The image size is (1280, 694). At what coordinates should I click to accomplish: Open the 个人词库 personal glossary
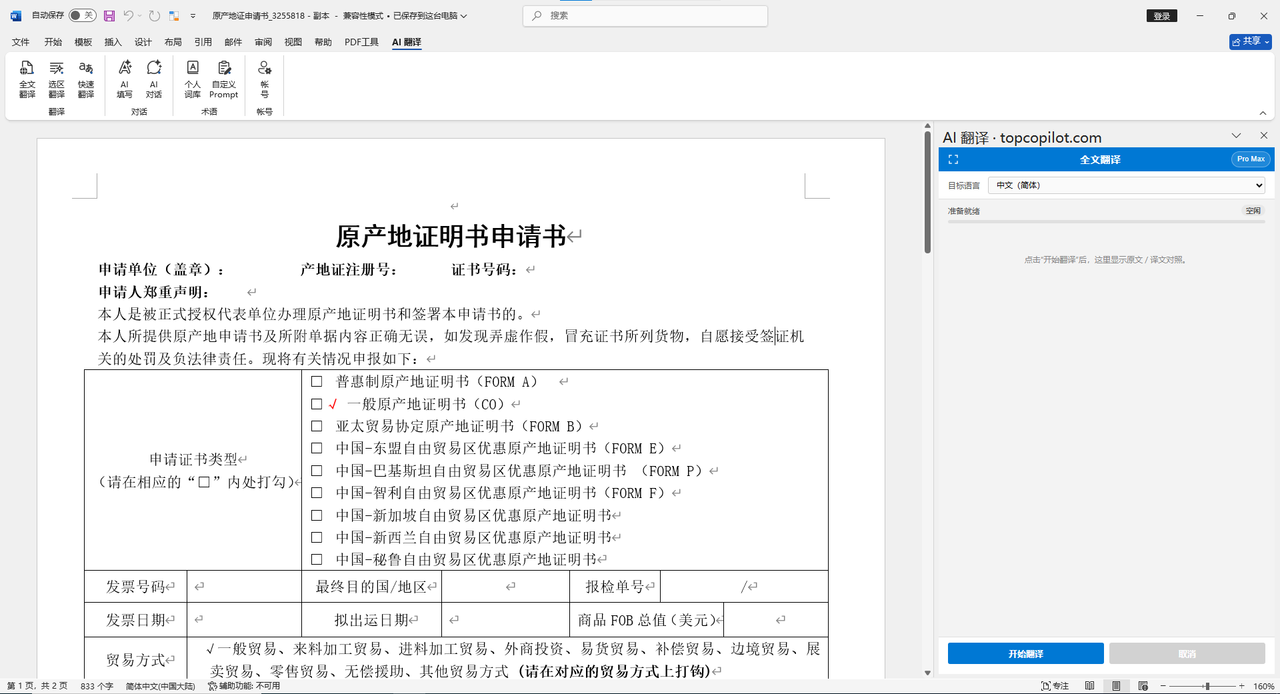click(193, 79)
